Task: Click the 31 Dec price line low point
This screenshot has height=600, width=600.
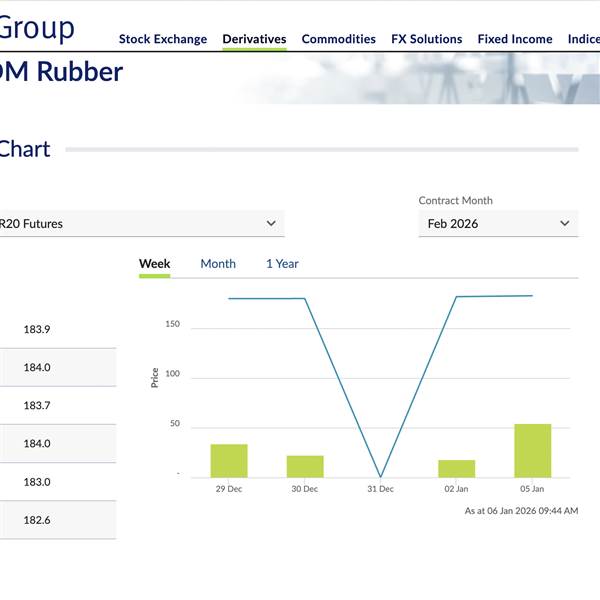Action: tap(380, 476)
